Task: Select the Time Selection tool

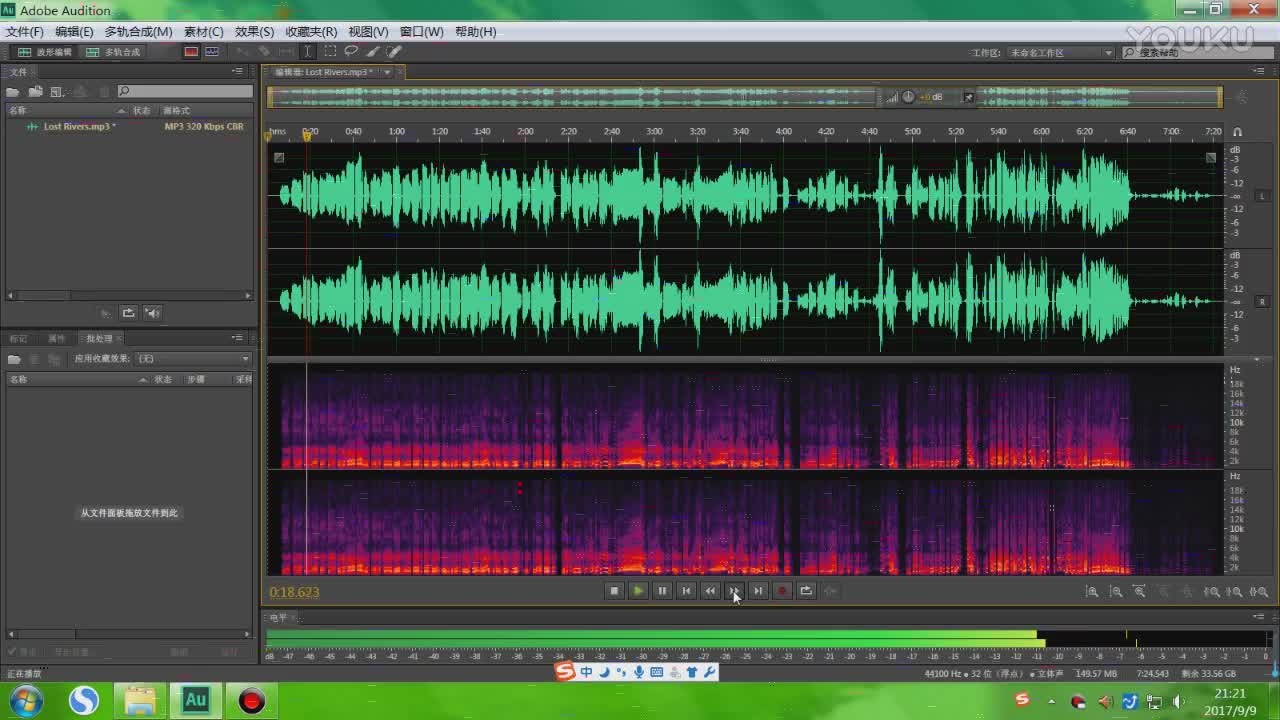Action: pyautogui.click(x=308, y=51)
